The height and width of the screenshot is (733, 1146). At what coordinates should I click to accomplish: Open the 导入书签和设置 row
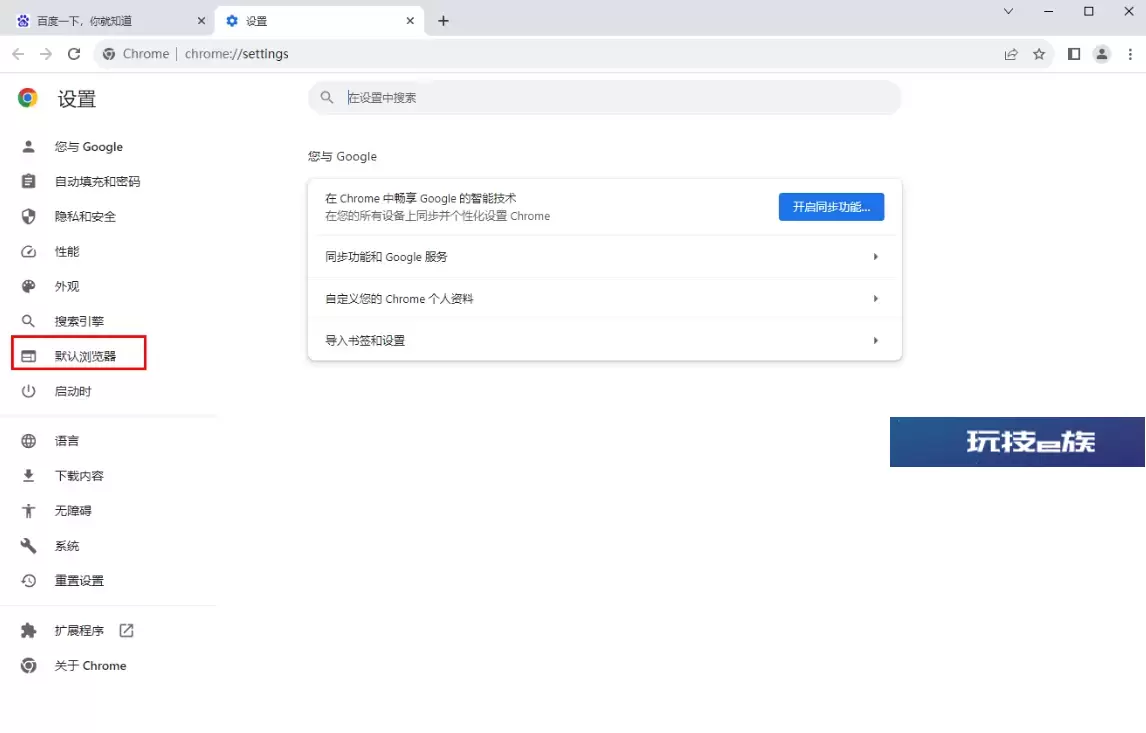[x=604, y=341]
